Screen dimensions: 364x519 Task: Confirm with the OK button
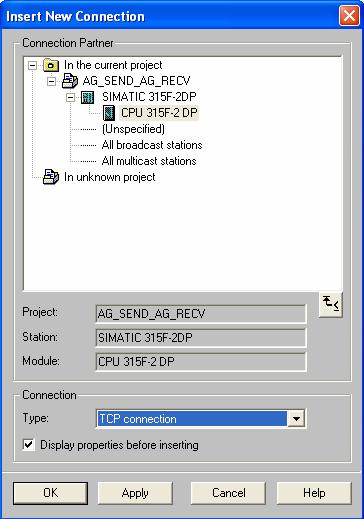pyautogui.click(x=50, y=493)
